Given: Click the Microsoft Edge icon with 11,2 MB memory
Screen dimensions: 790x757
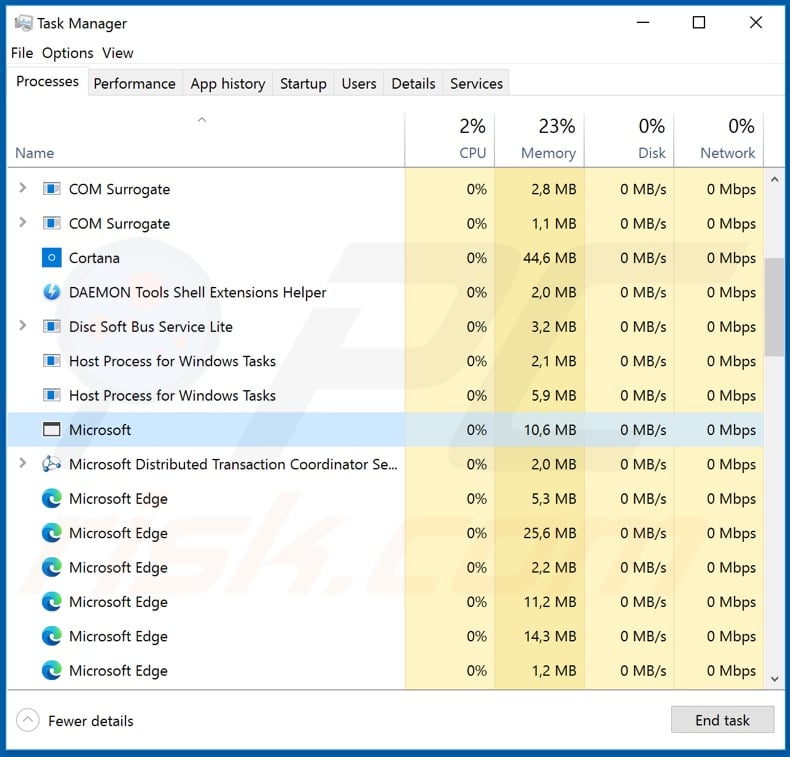Looking at the screenshot, I should pyautogui.click(x=51, y=602).
